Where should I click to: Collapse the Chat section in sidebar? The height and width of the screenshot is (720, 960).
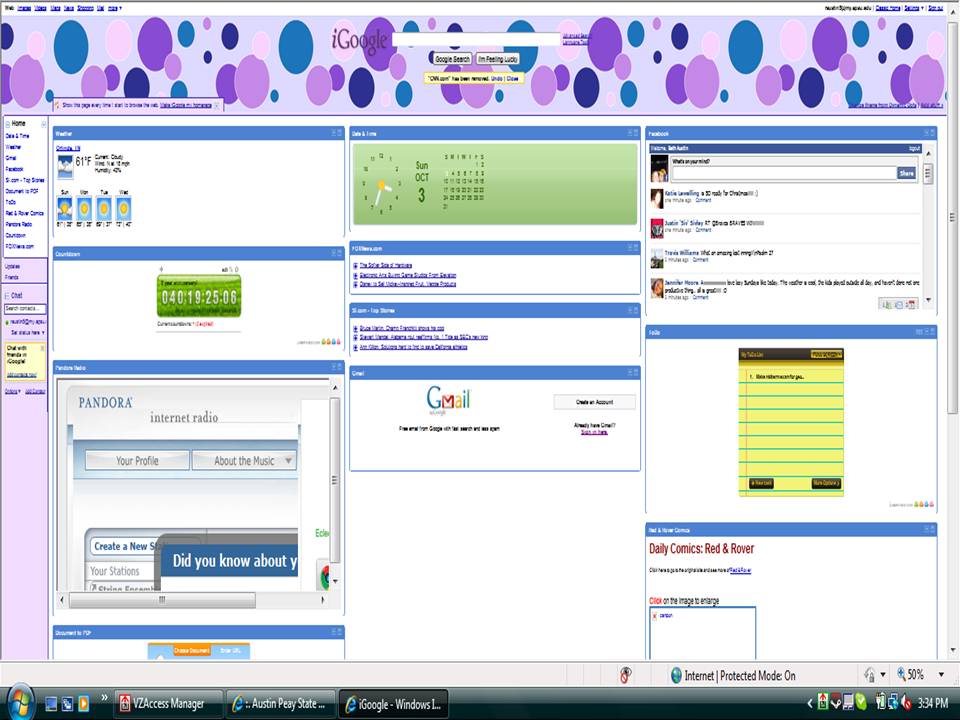(7, 295)
